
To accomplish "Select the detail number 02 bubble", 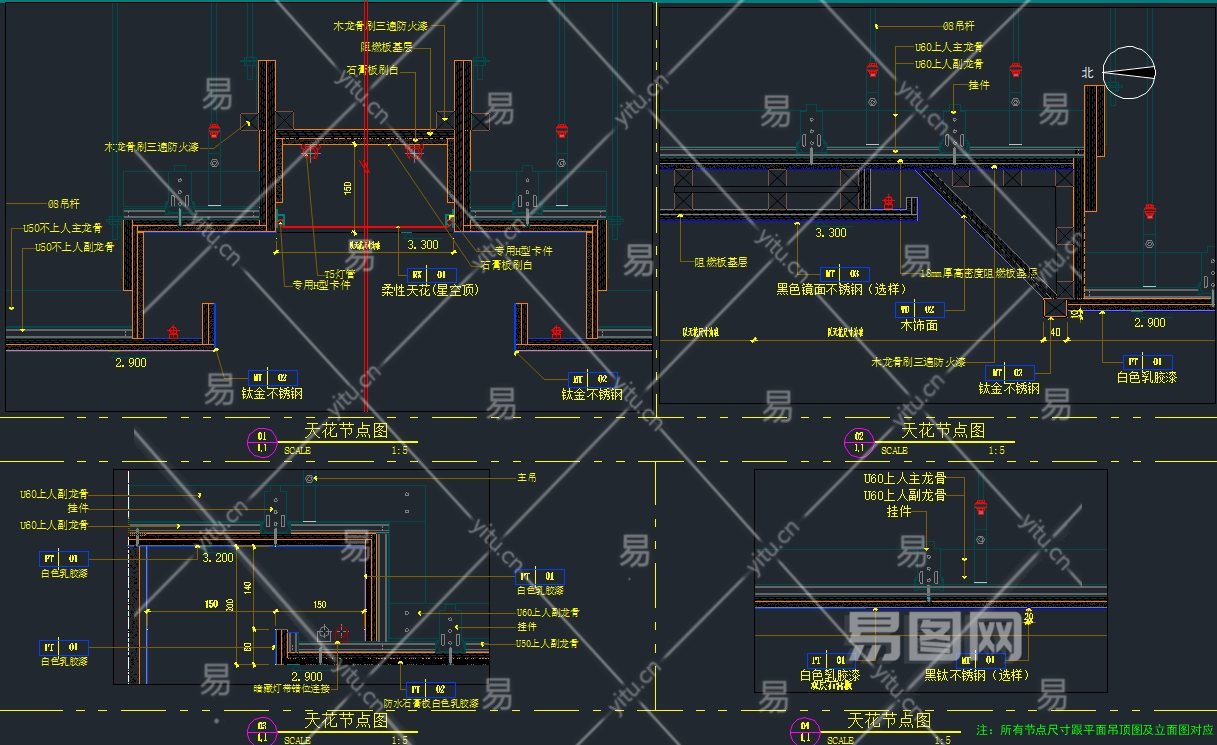I will tap(859, 442).
